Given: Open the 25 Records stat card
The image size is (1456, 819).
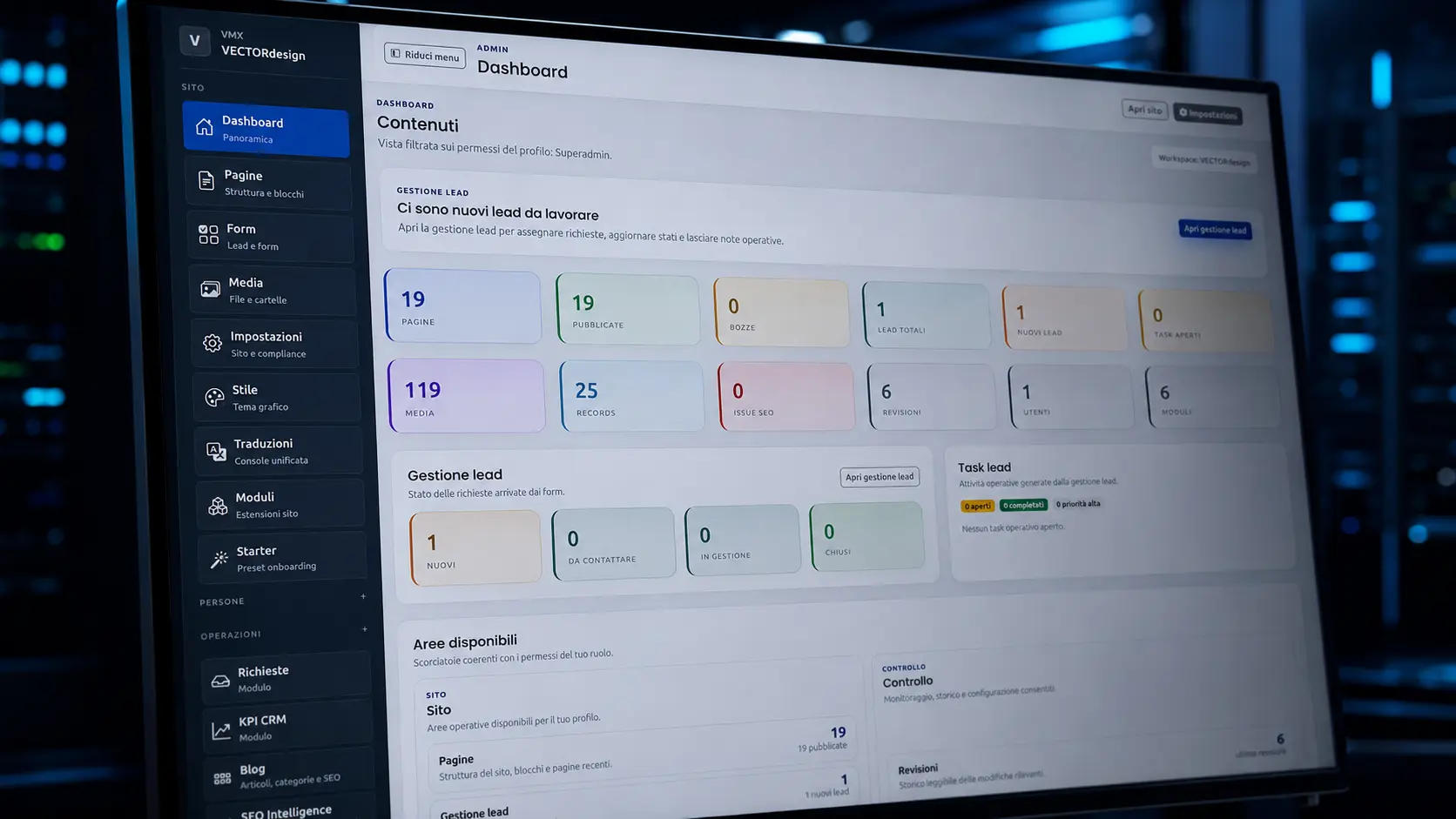Looking at the screenshot, I should (631, 397).
